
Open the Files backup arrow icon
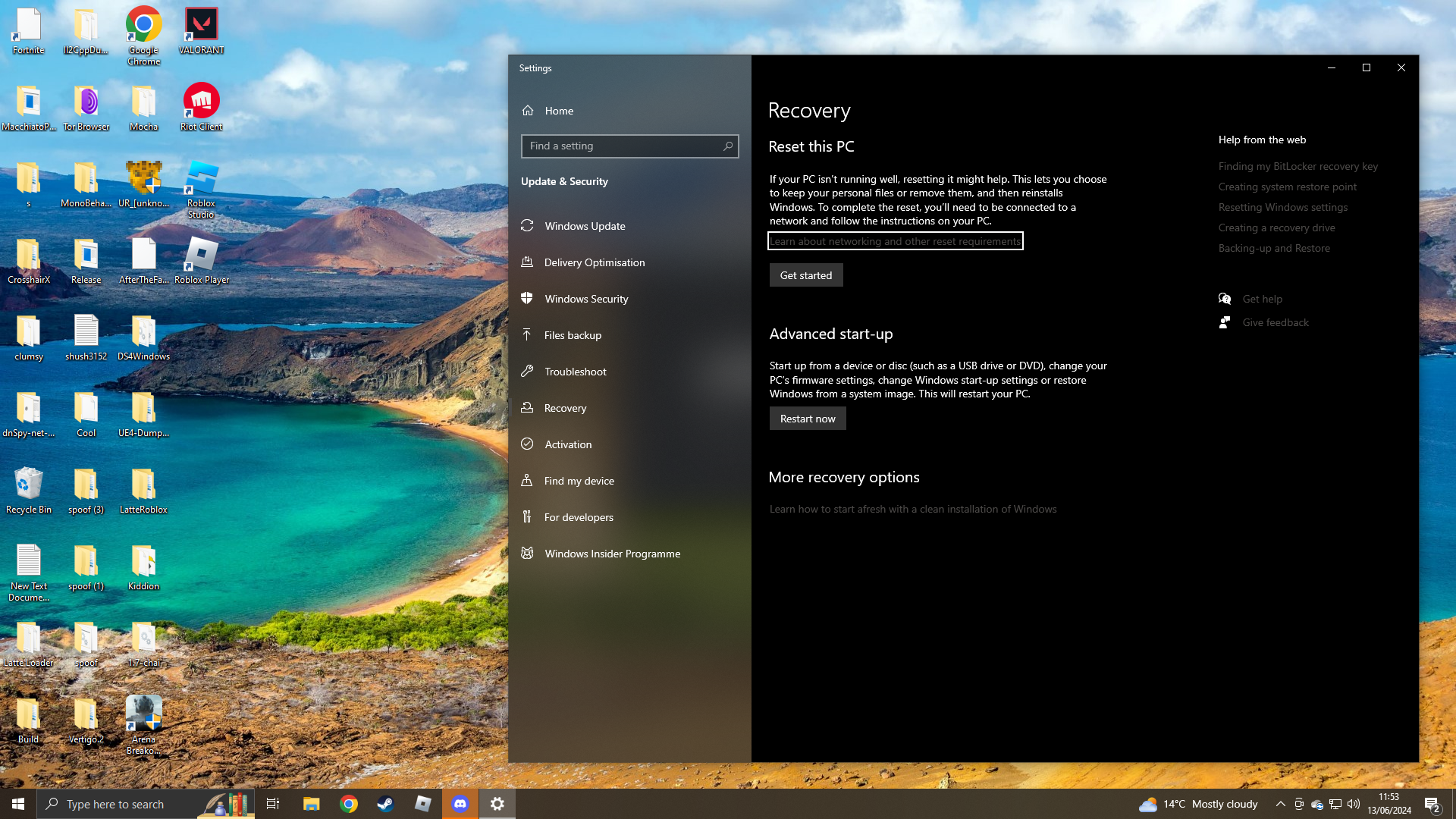527,335
